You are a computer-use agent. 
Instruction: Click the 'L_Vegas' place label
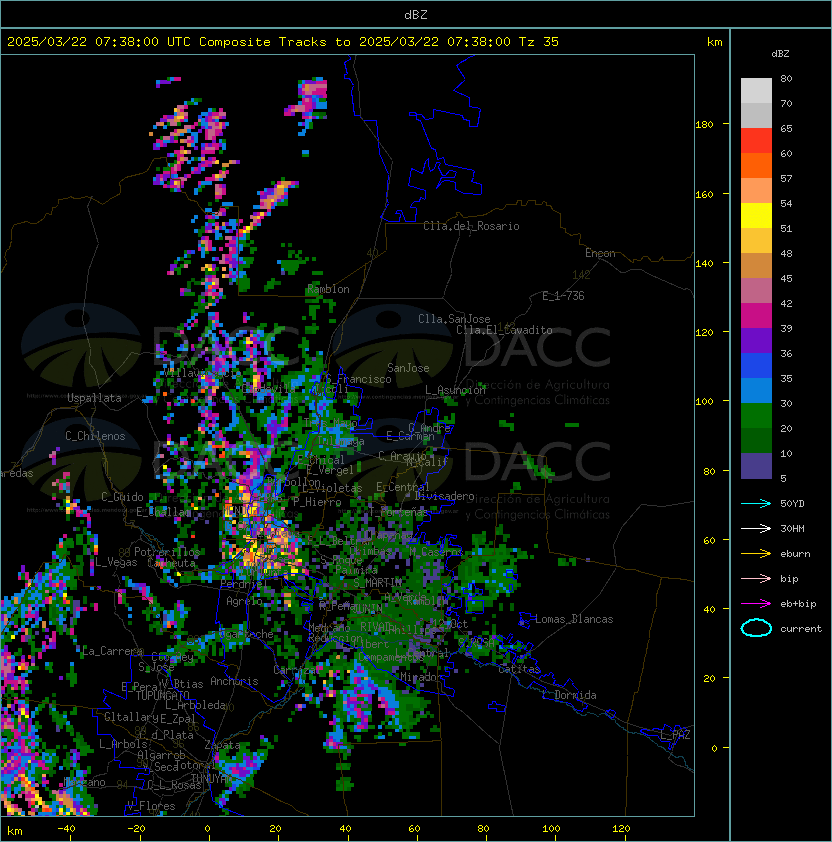click(116, 562)
